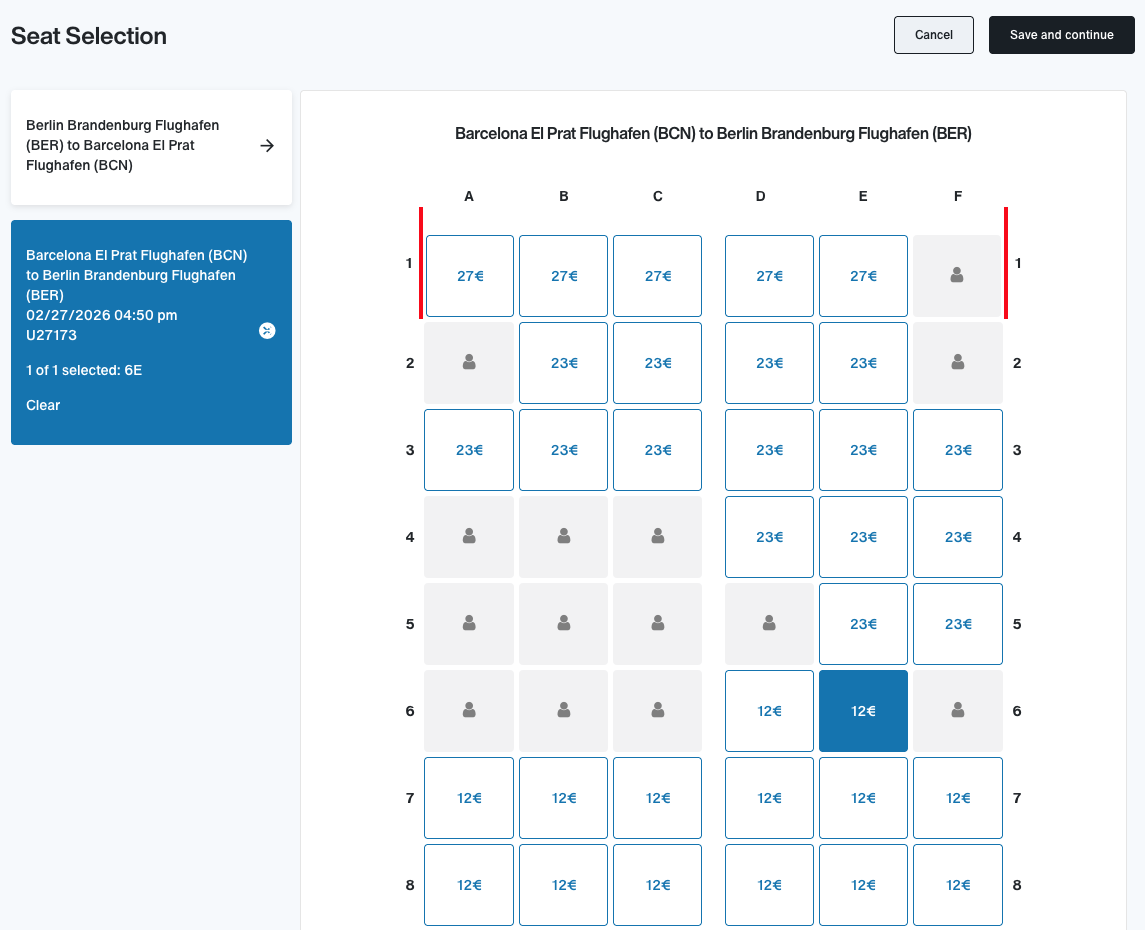Click occupied seat icon 6B

tap(564, 710)
